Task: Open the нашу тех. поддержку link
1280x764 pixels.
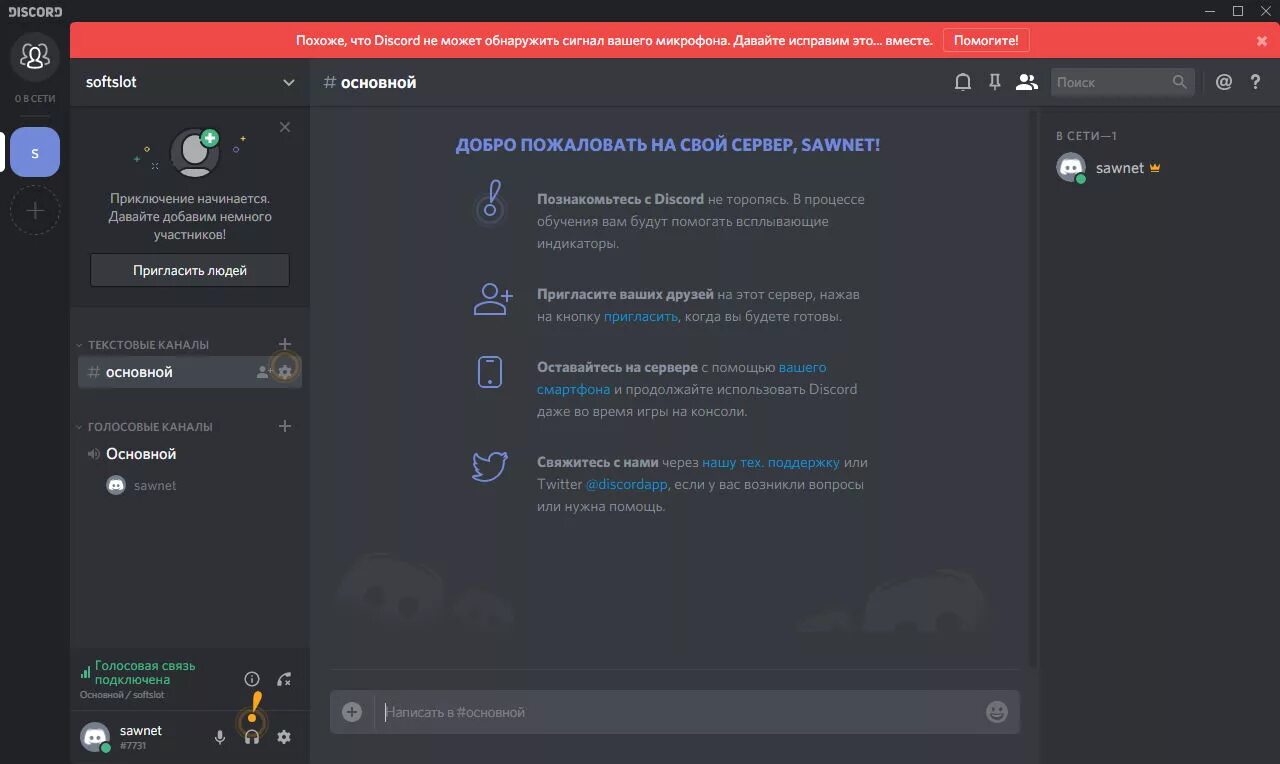Action: (x=771, y=463)
